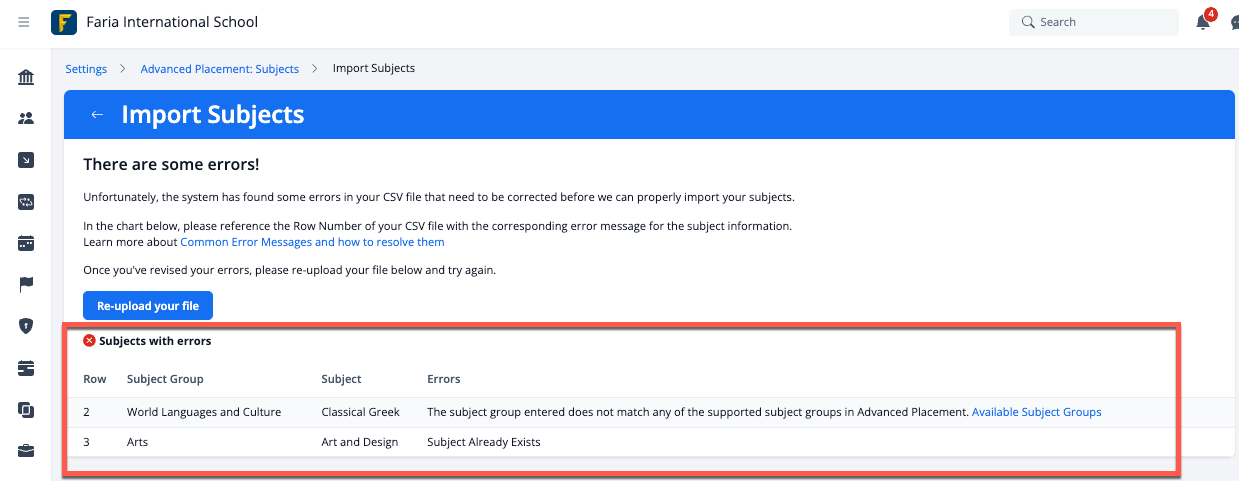Open the shield sidebar icon
Screen dimensions: 1239x481
[x=26, y=326]
